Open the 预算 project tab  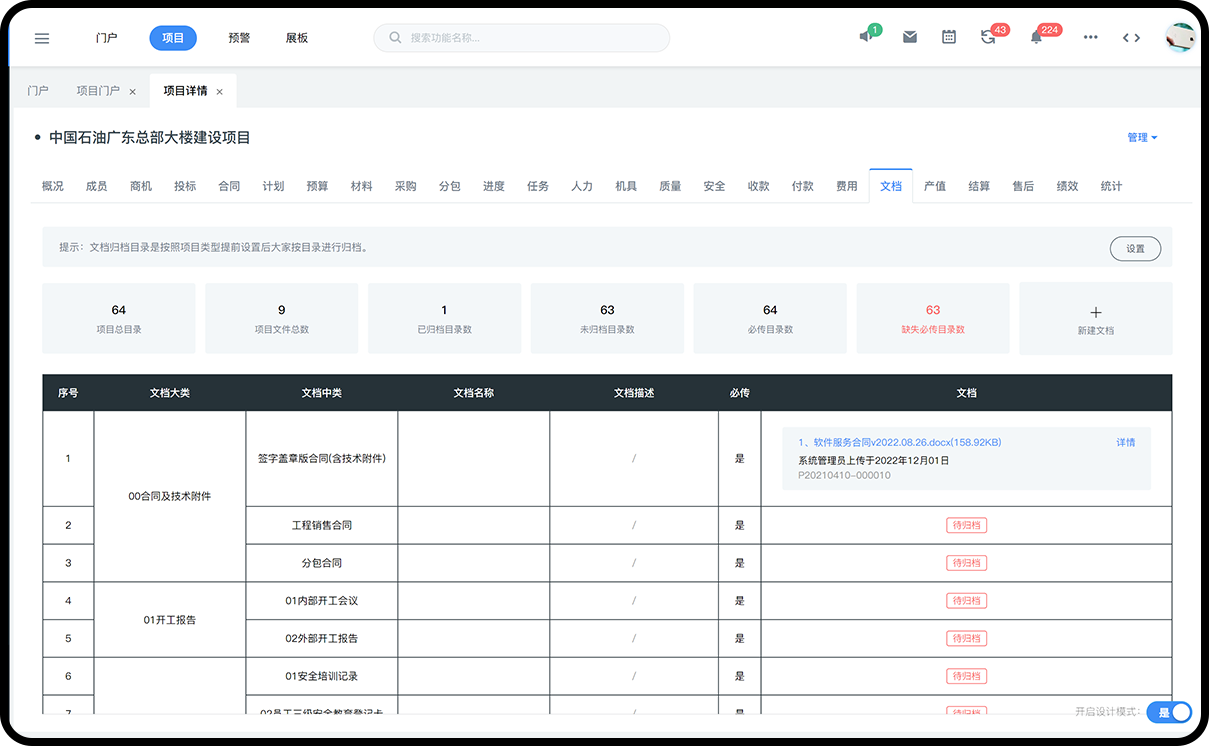pos(317,186)
